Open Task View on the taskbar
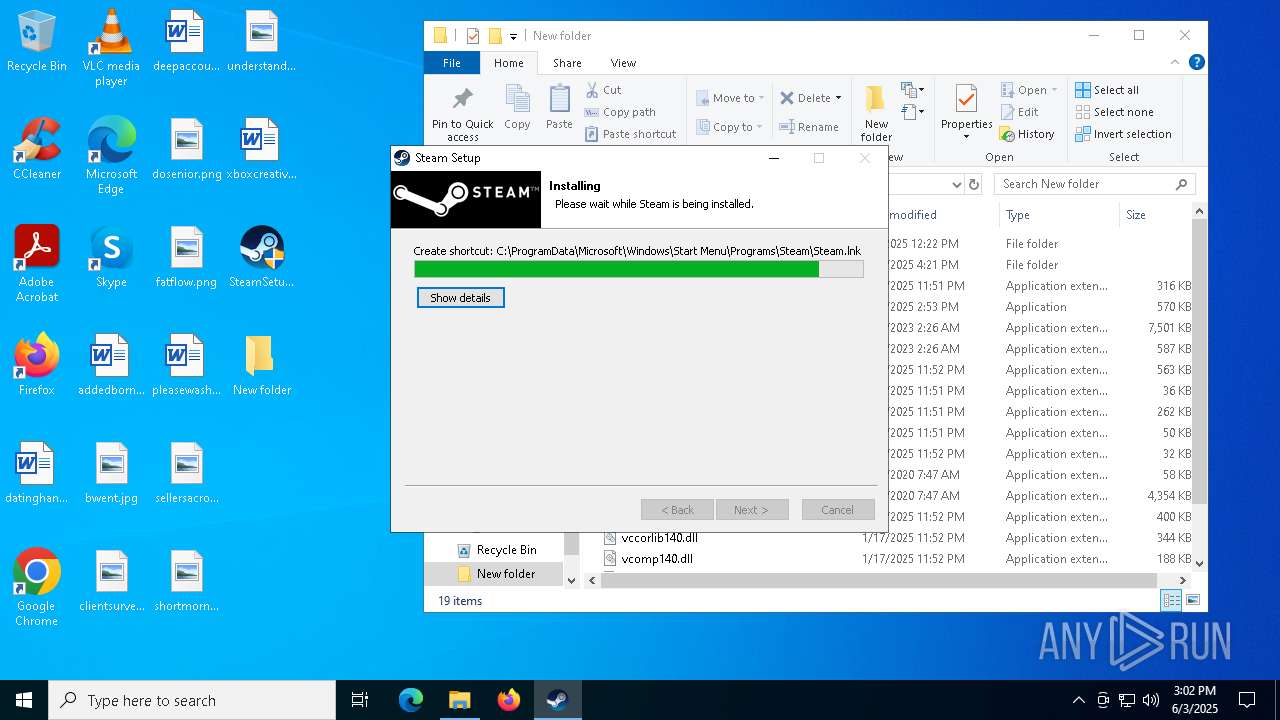Viewport: 1280px width, 720px height. click(360, 700)
